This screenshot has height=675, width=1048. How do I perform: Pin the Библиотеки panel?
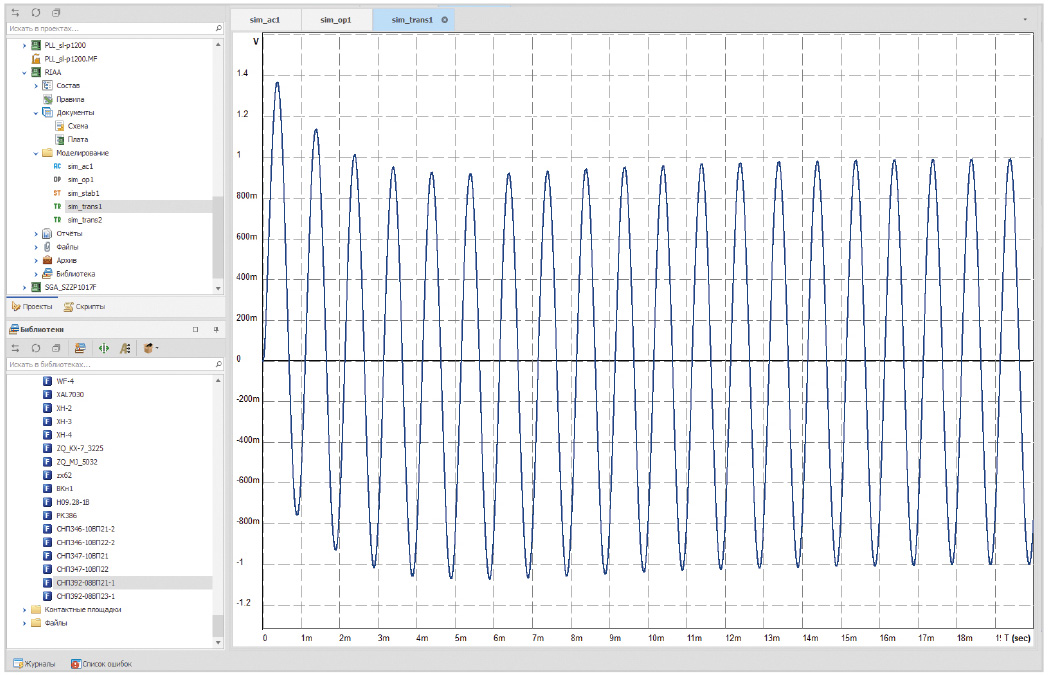coord(215,329)
